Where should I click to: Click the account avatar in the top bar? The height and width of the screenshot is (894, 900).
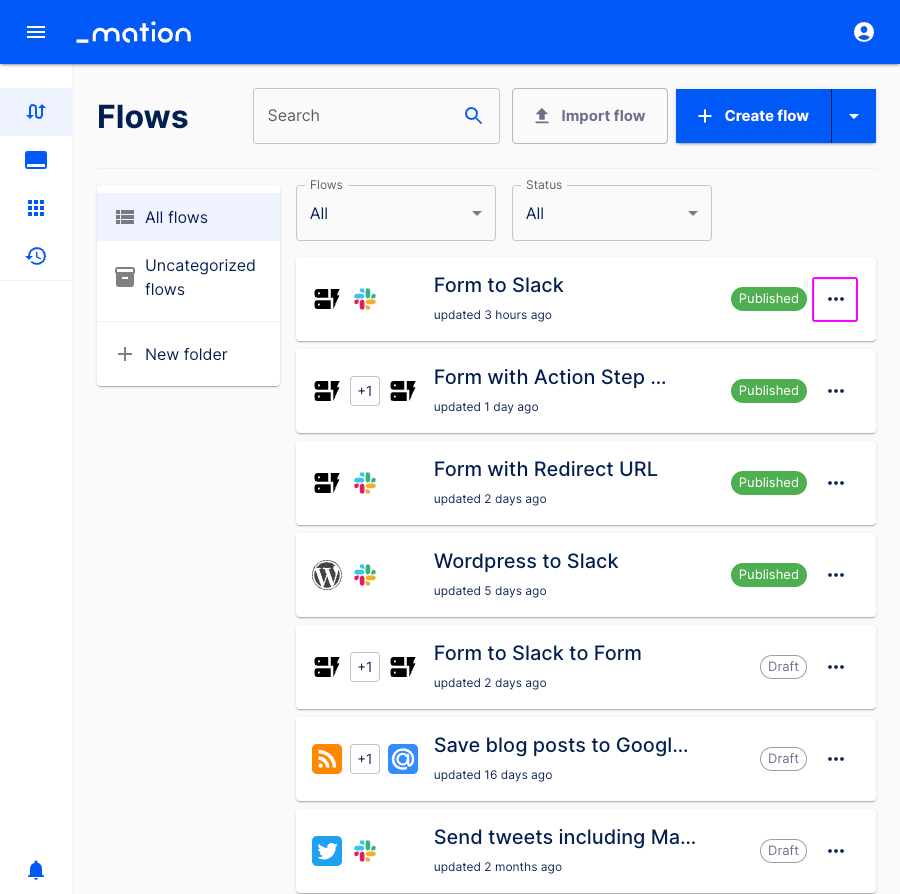[863, 31]
